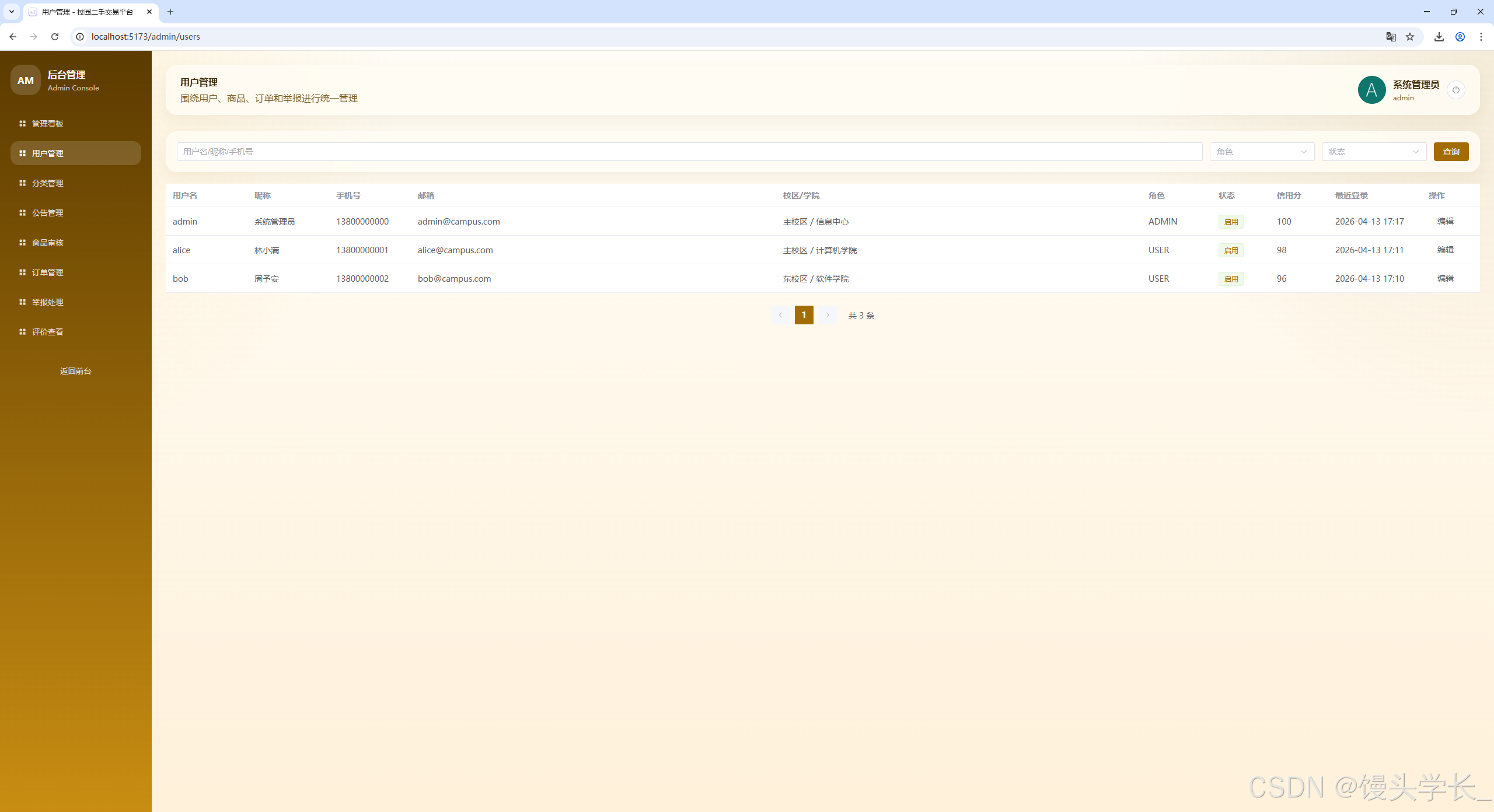The width and height of the screenshot is (1494, 812).
Task: Open the tab search dropdown
Action: tap(12, 12)
